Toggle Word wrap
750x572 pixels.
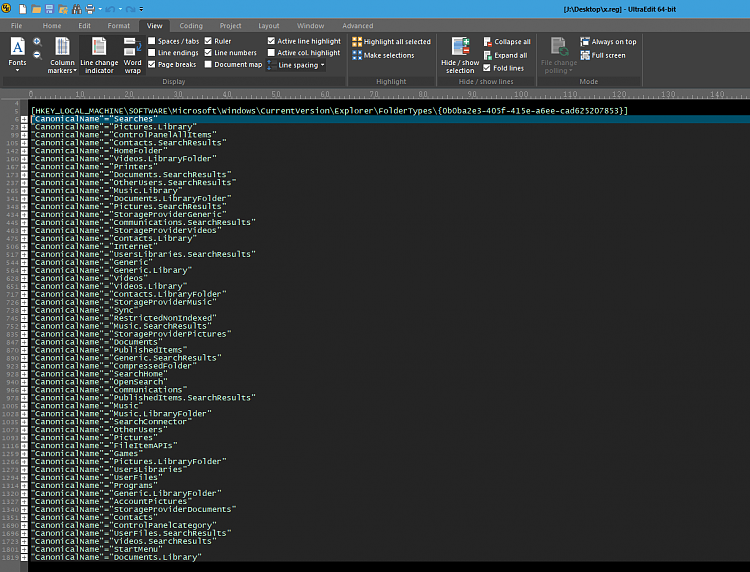coord(132,55)
